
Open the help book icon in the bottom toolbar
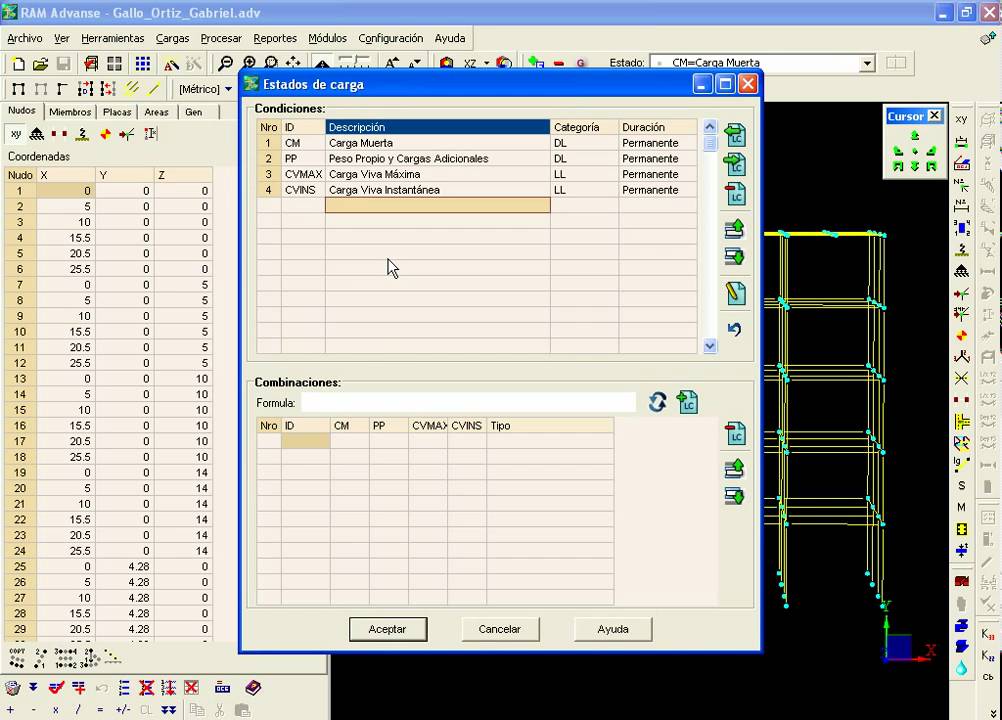pos(253,688)
